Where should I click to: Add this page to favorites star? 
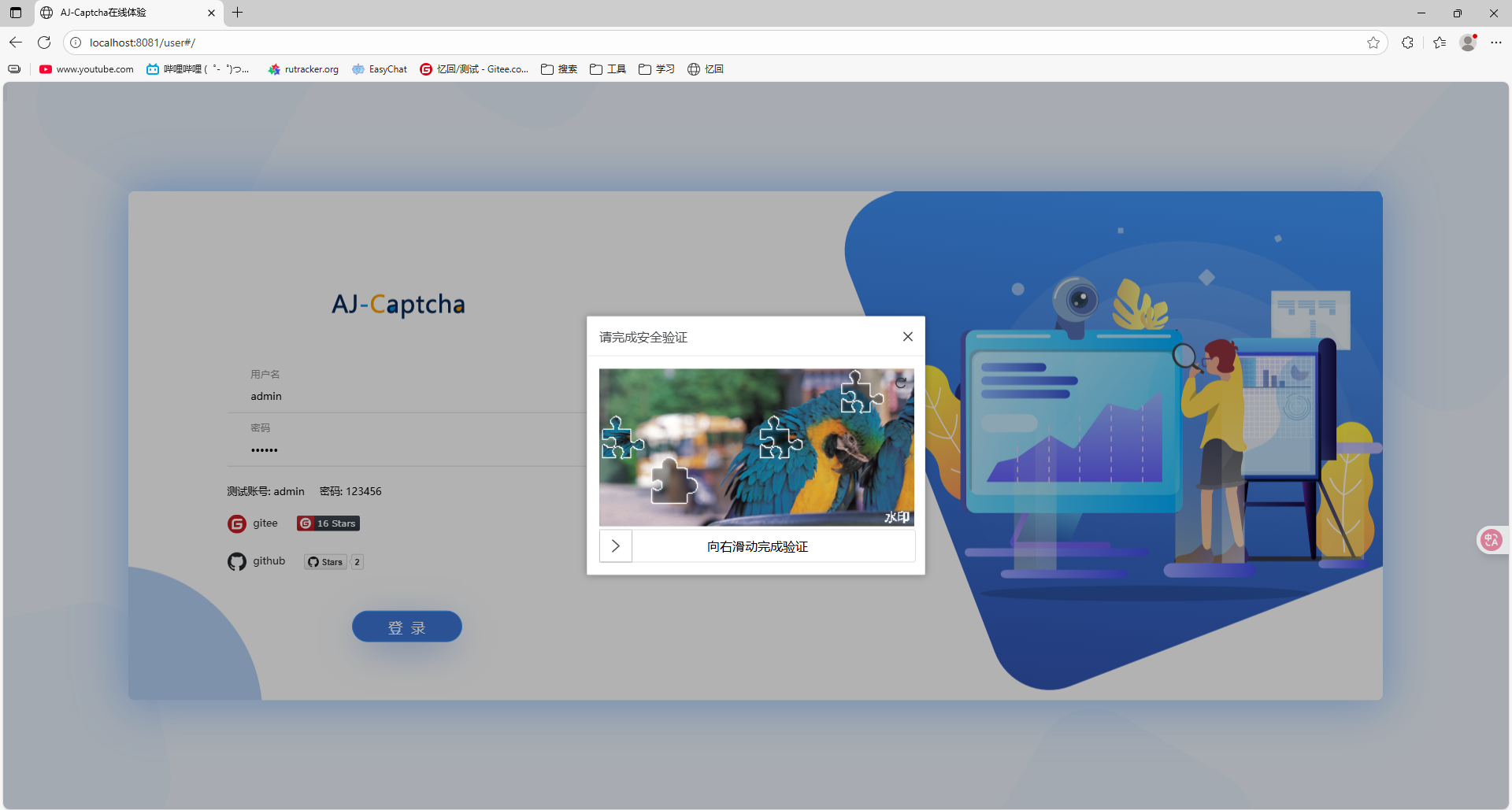(1373, 43)
